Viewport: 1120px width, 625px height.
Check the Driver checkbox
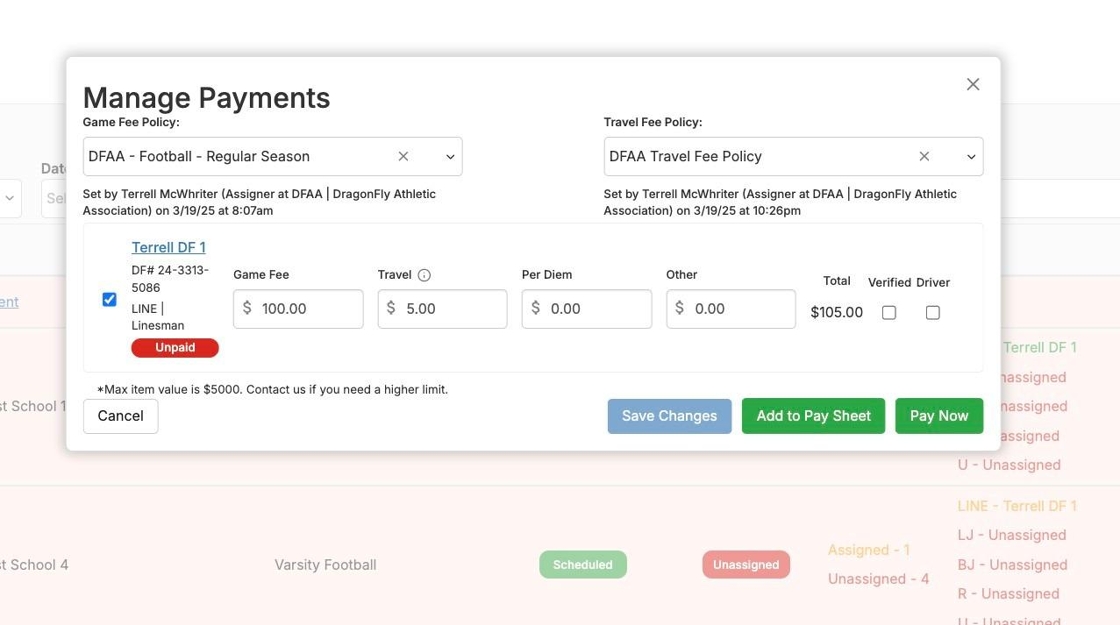(x=932, y=313)
